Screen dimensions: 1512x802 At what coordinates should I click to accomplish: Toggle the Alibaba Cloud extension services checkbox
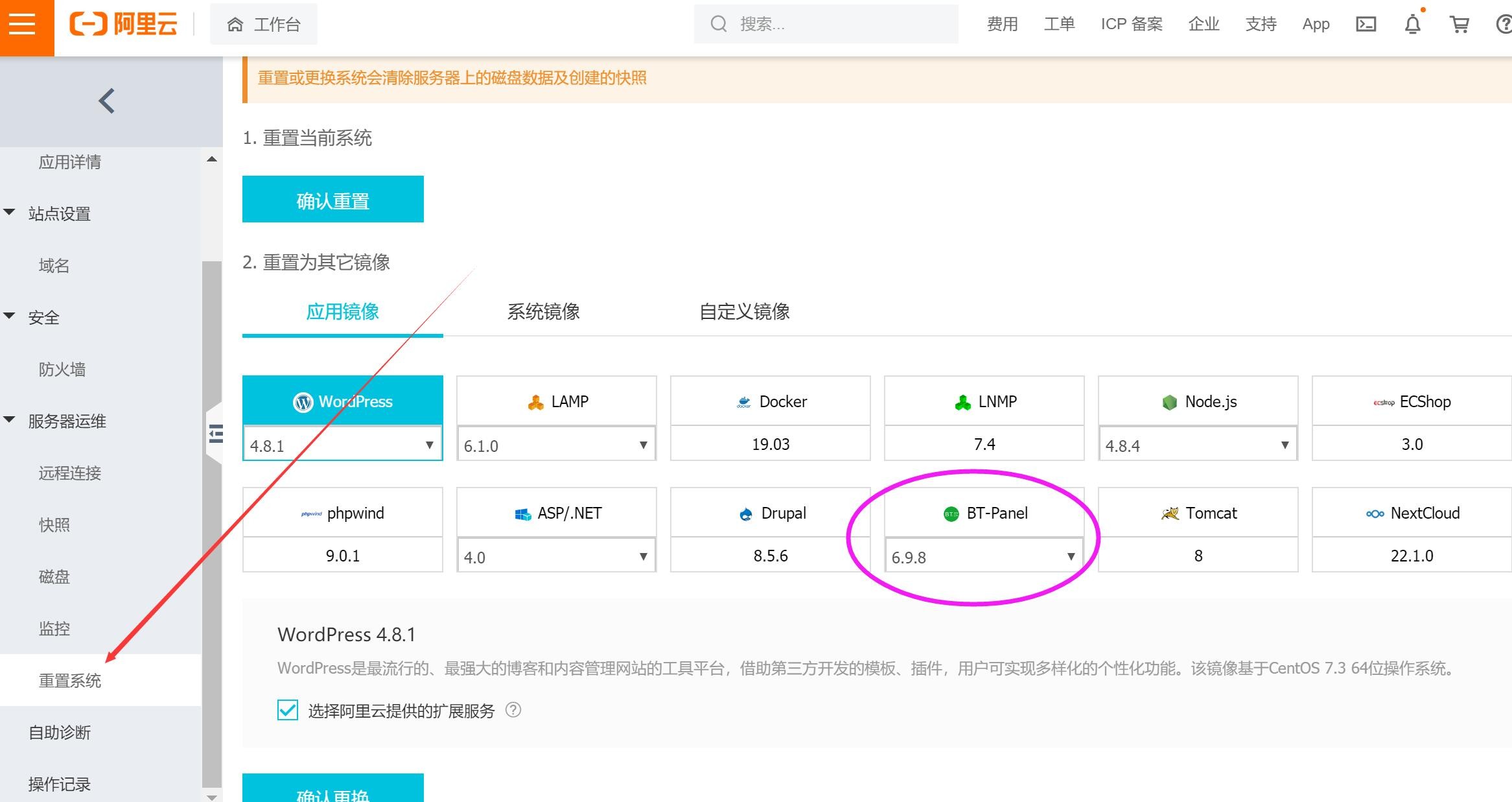288,711
